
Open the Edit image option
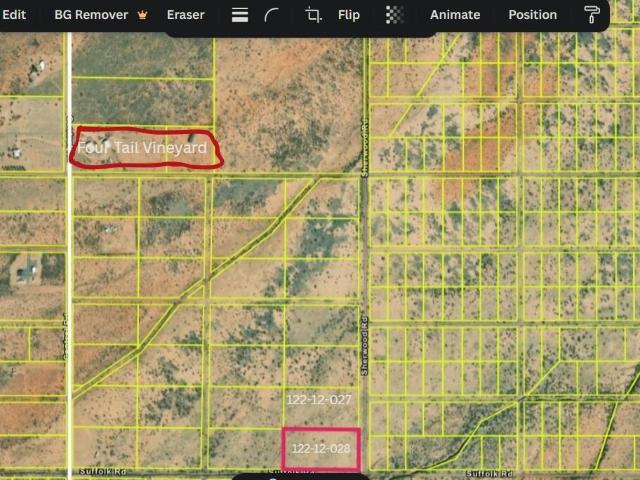click(x=14, y=15)
